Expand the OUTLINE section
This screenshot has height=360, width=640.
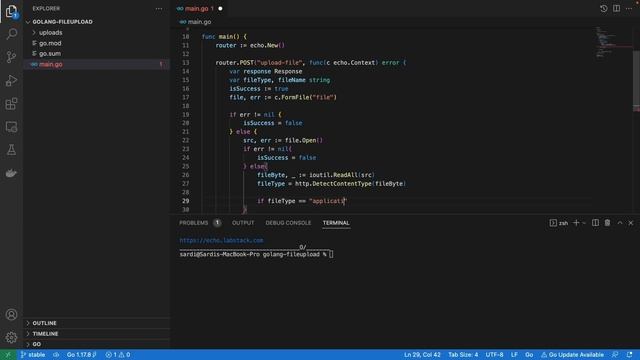point(44,323)
